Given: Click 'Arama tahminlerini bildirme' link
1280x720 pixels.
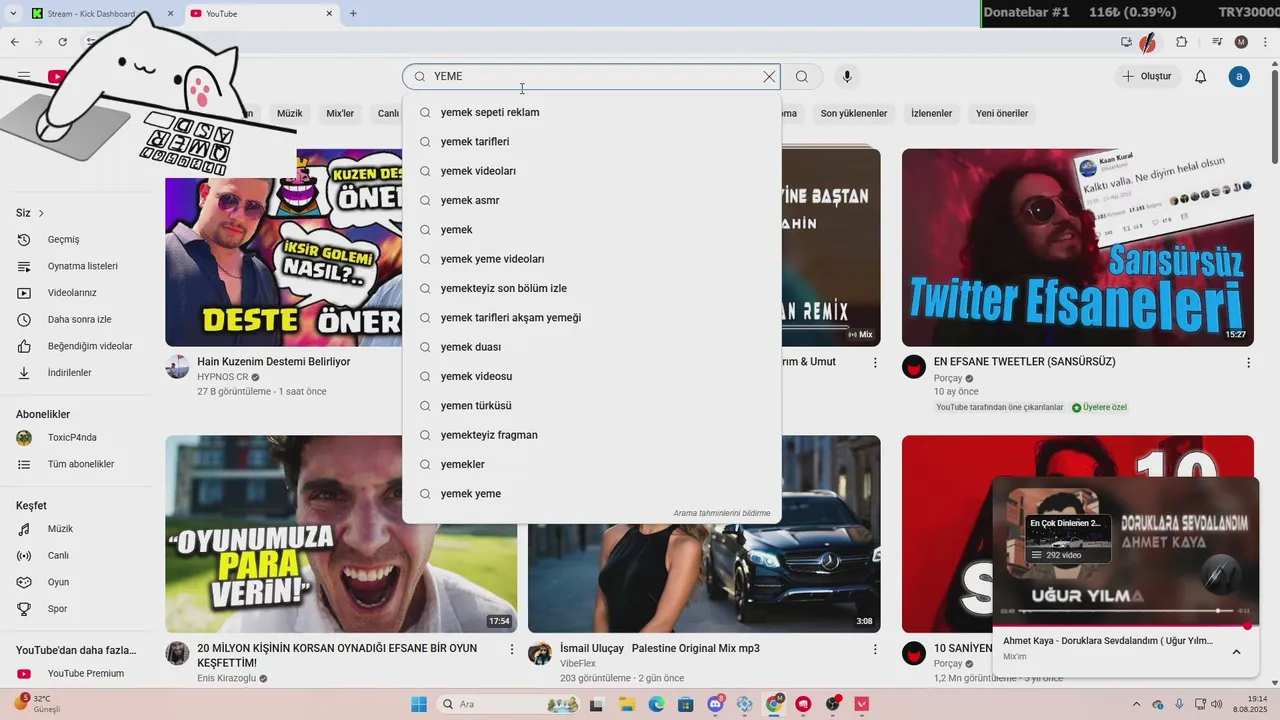Looking at the screenshot, I should click(x=722, y=513).
